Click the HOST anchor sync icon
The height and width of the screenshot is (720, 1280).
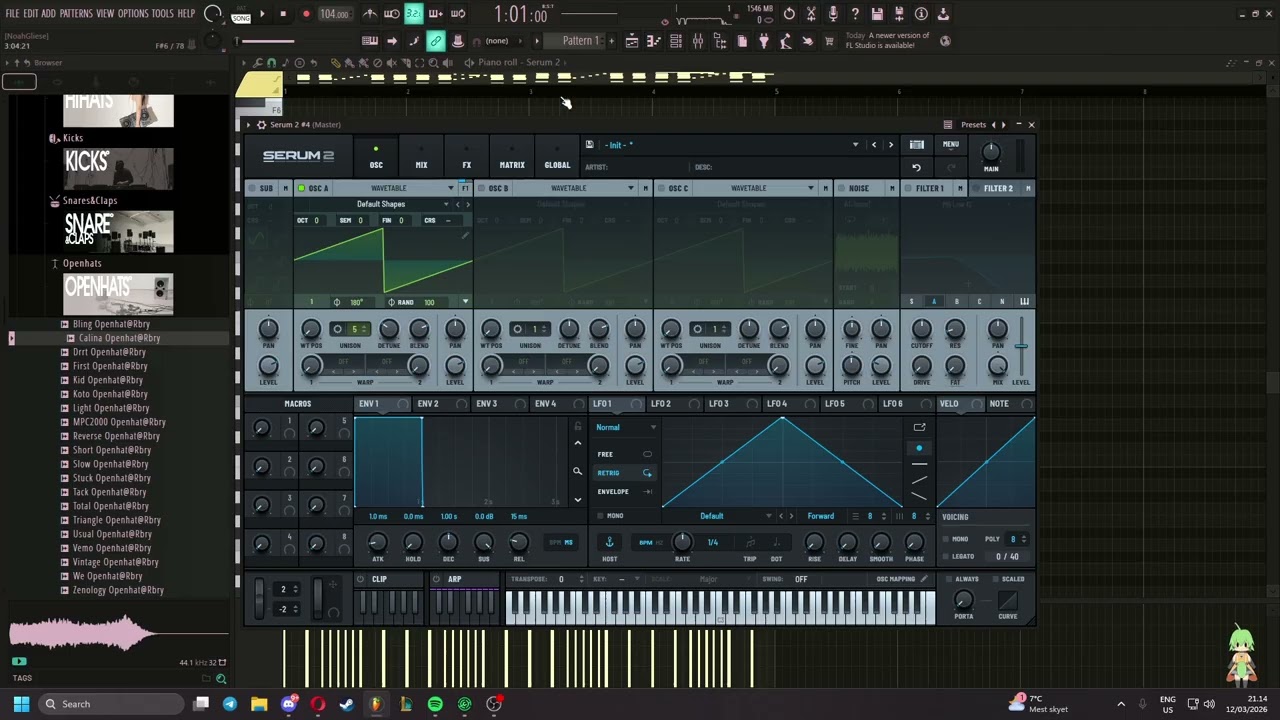click(609, 542)
